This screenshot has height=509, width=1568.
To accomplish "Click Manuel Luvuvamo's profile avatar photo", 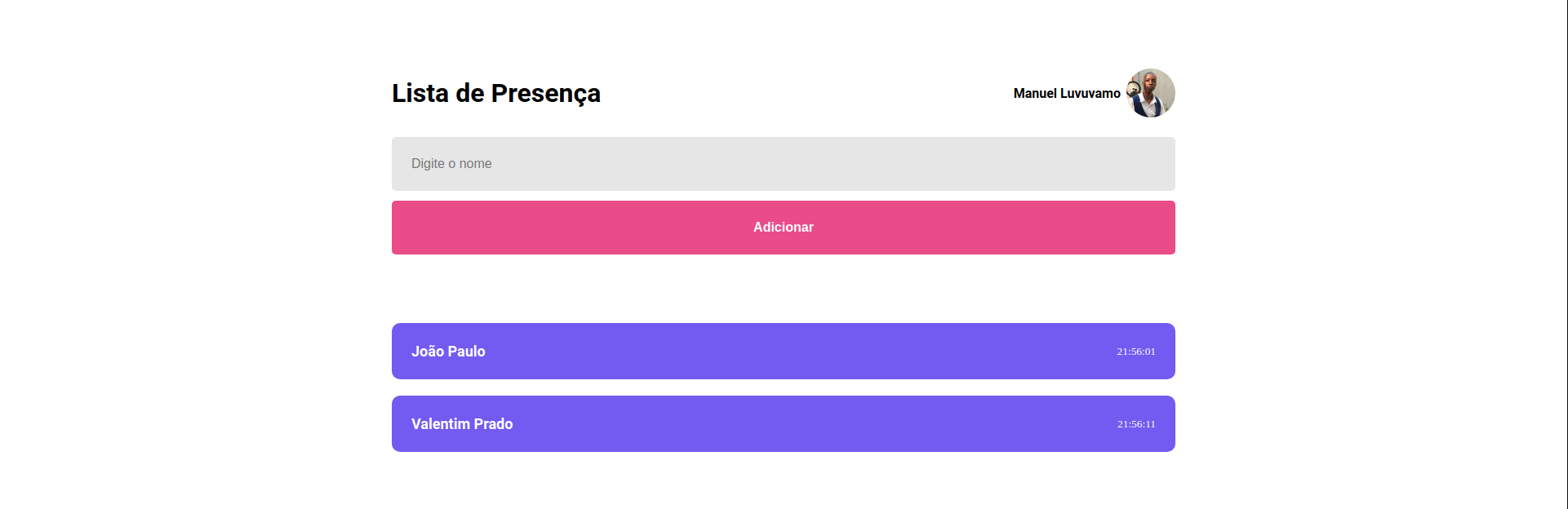I will tap(1150, 93).
